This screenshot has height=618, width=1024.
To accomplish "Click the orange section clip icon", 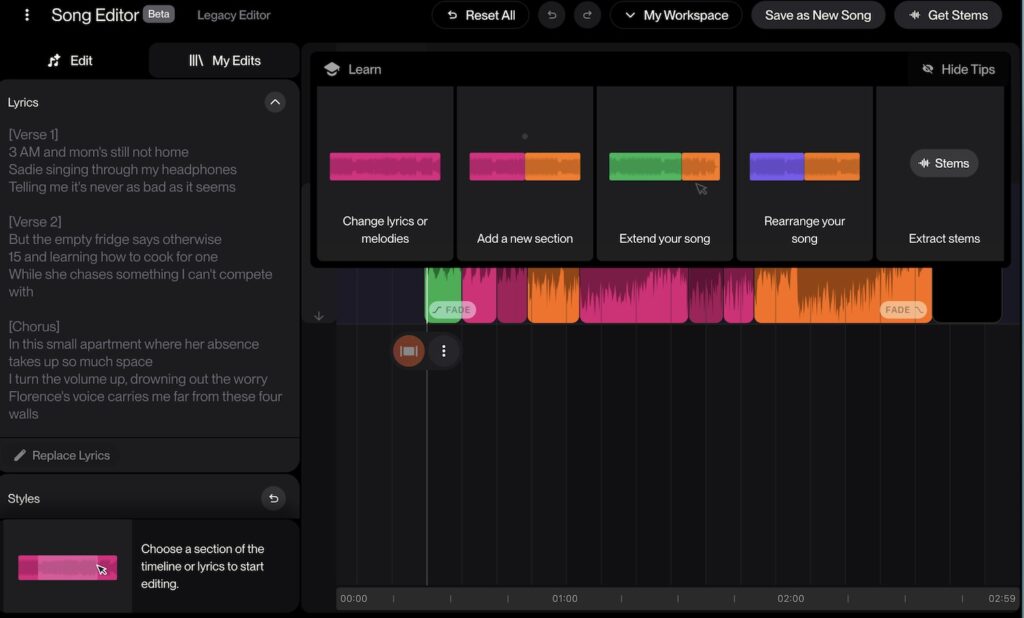I will (x=408, y=351).
